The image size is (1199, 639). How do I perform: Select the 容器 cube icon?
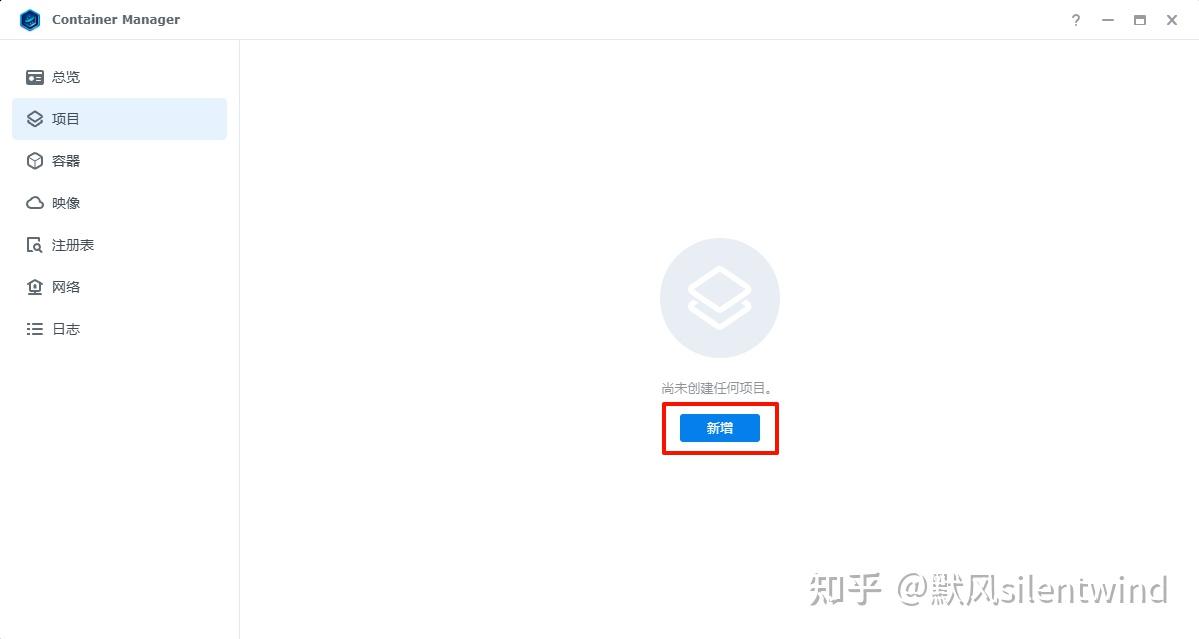pos(35,161)
